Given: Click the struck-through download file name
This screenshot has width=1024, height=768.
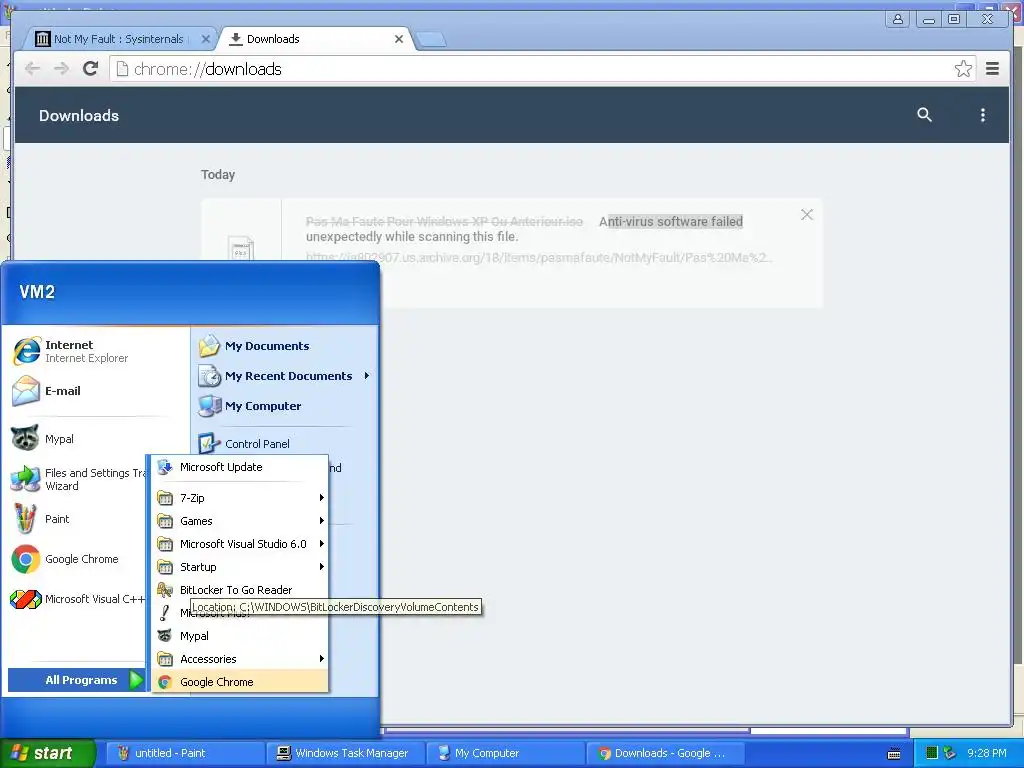Looking at the screenshot, I should coord(444,221).
